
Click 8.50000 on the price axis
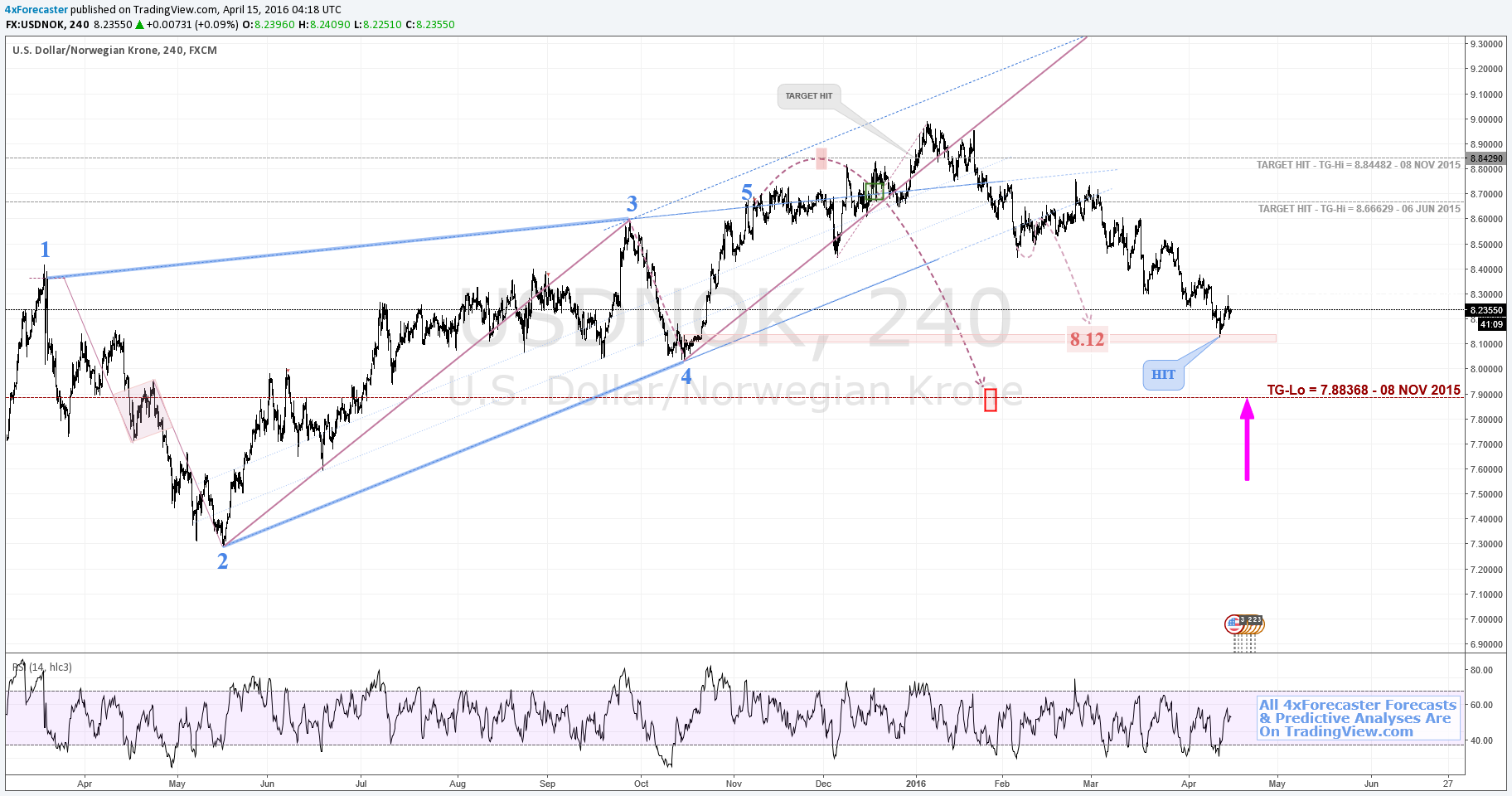(1485, 245)
